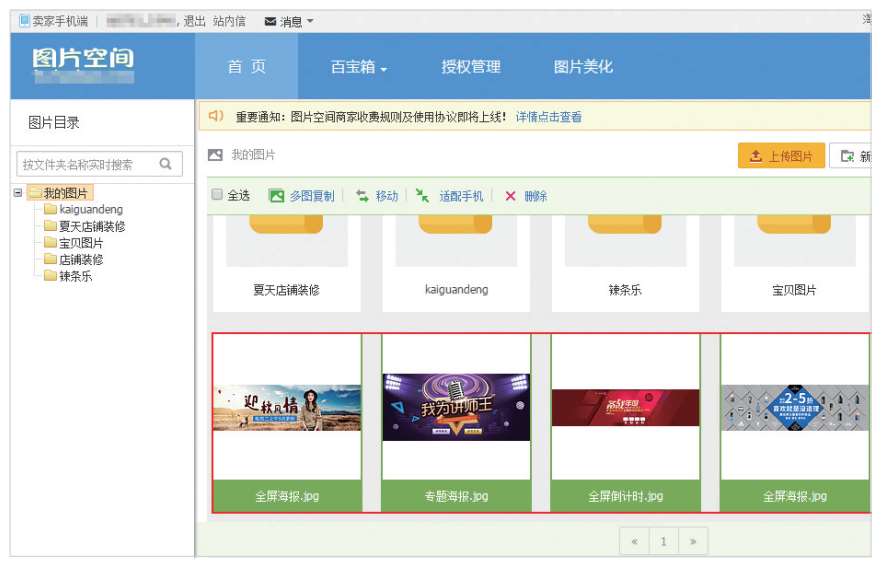884x568 pixels.
Task: Open the 图片美化 tab
Action: coord(583,67)
